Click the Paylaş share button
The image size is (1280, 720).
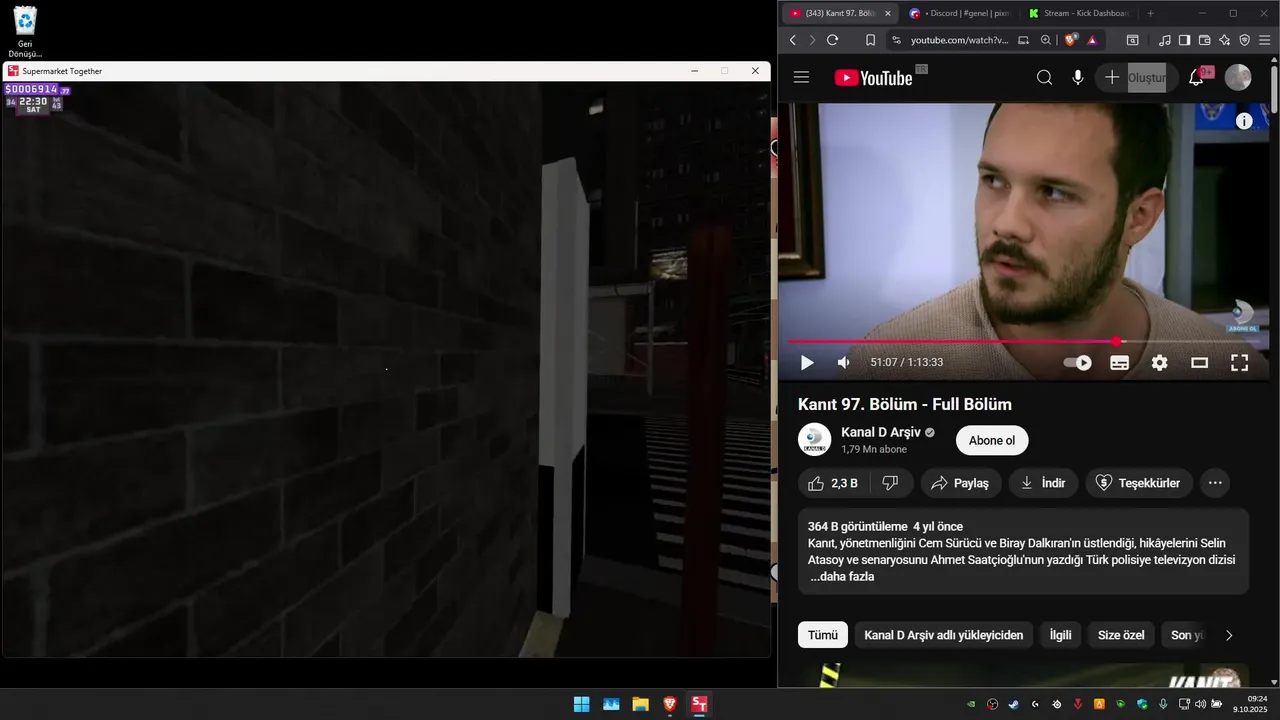(x=960, y=483)
